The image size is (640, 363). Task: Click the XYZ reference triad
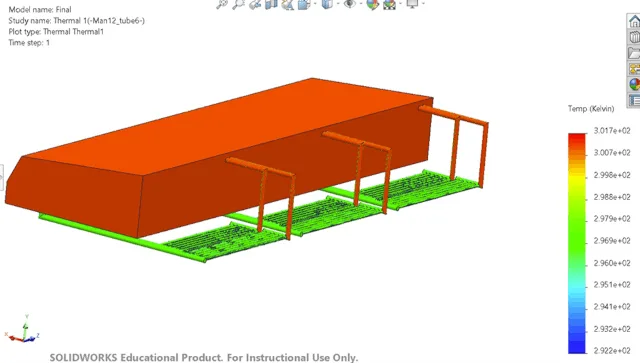(x=22, y=329)
